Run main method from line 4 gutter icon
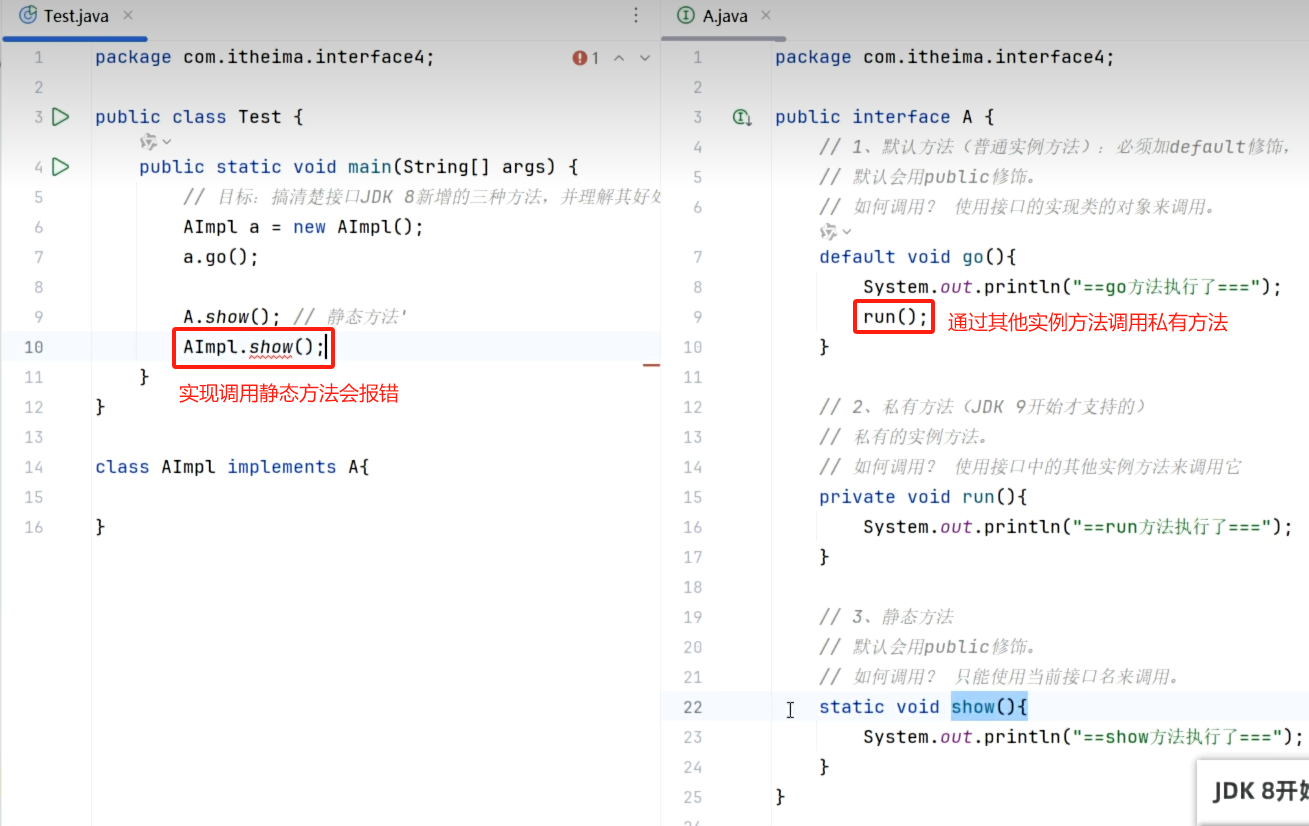 60,167
